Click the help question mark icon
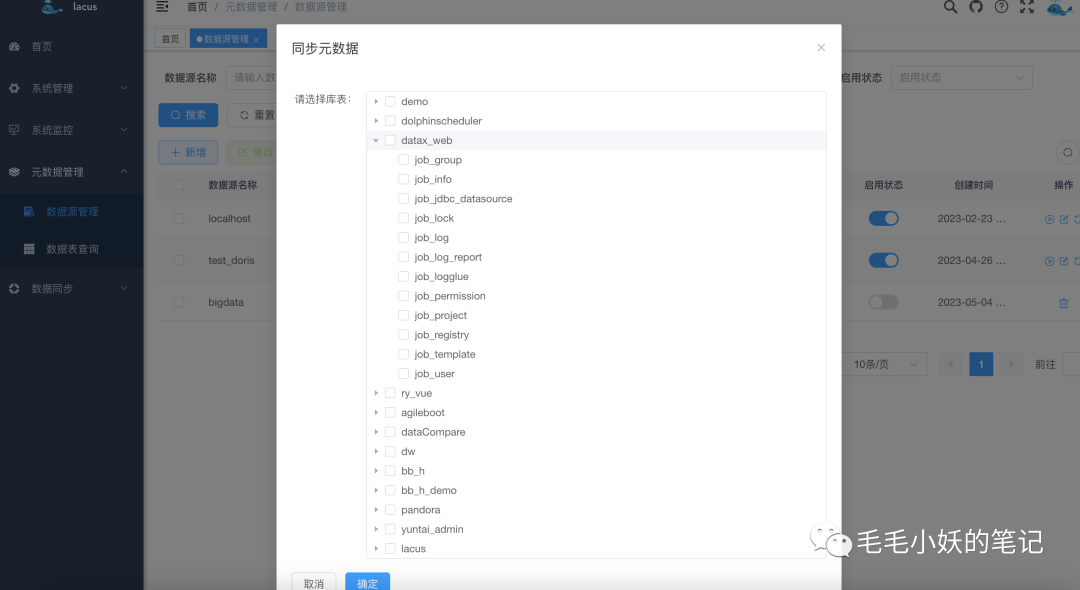Viewport: 1080px width, 590px height. click(x=1001, y=7)
